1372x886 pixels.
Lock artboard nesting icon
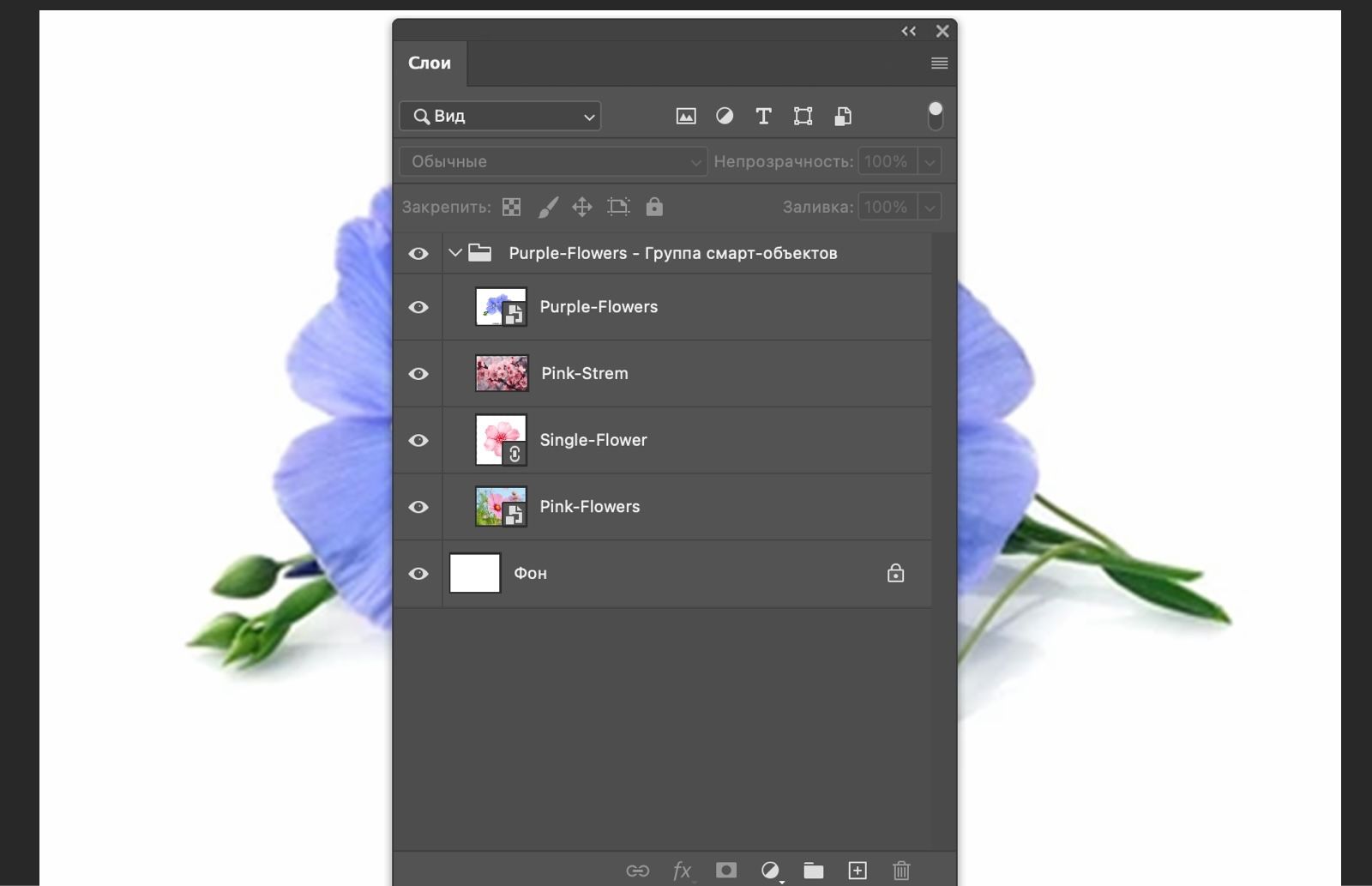pyautogui.click(x=618, y=207)
